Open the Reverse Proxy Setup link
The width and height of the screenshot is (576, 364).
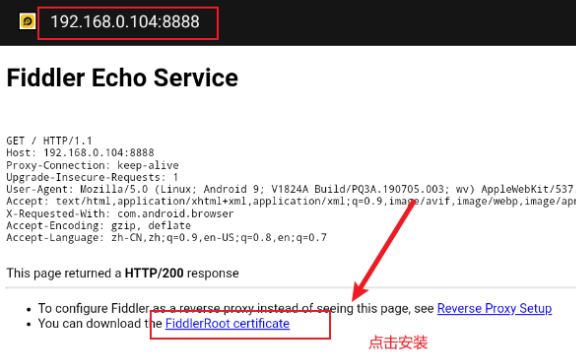pyautogui.click(x=494, y=309)
